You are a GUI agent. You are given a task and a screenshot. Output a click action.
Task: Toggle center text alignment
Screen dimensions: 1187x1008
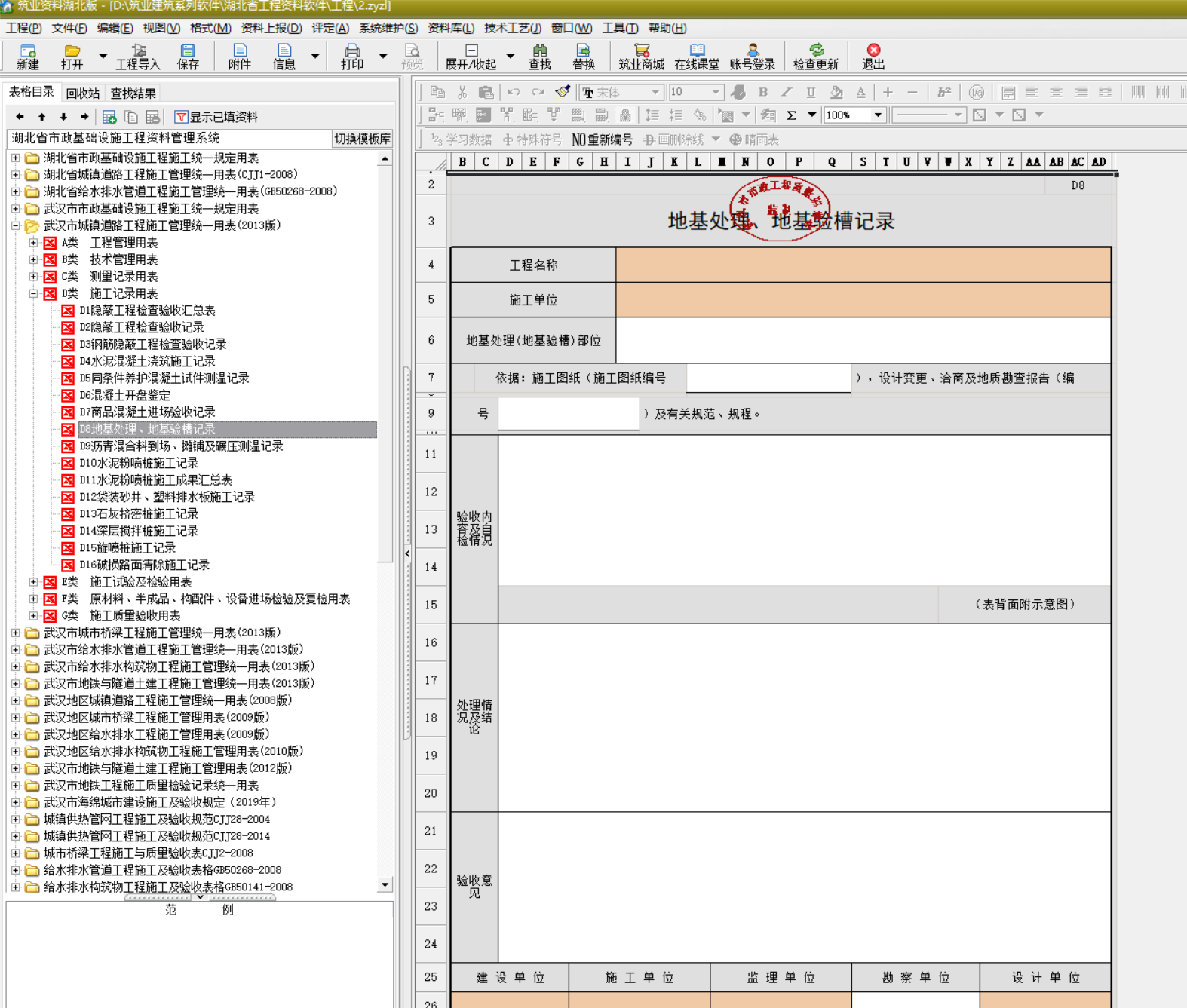coord(1056,92)
